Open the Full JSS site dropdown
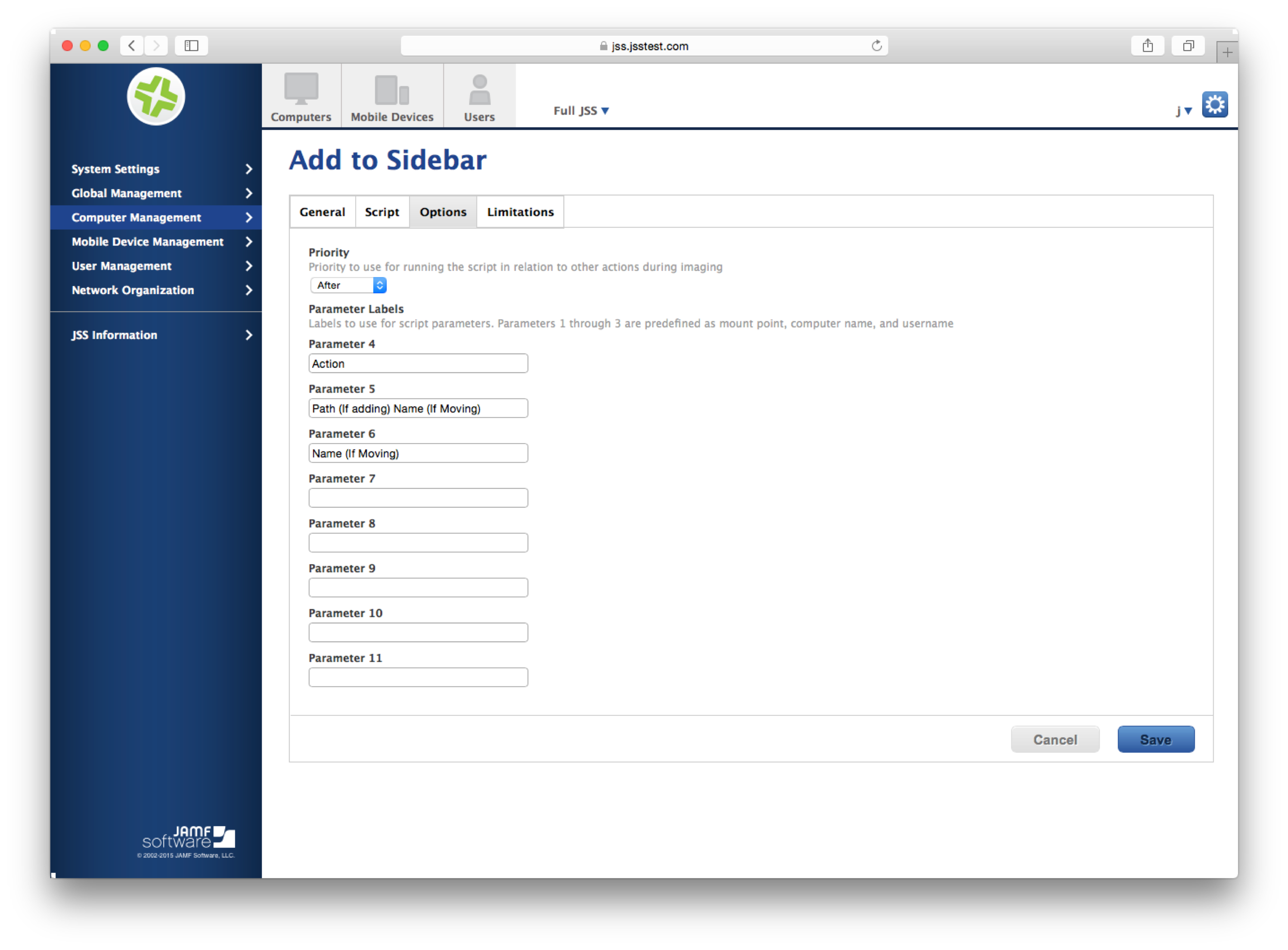1288x950 pixels. click(x=581, y=110)
